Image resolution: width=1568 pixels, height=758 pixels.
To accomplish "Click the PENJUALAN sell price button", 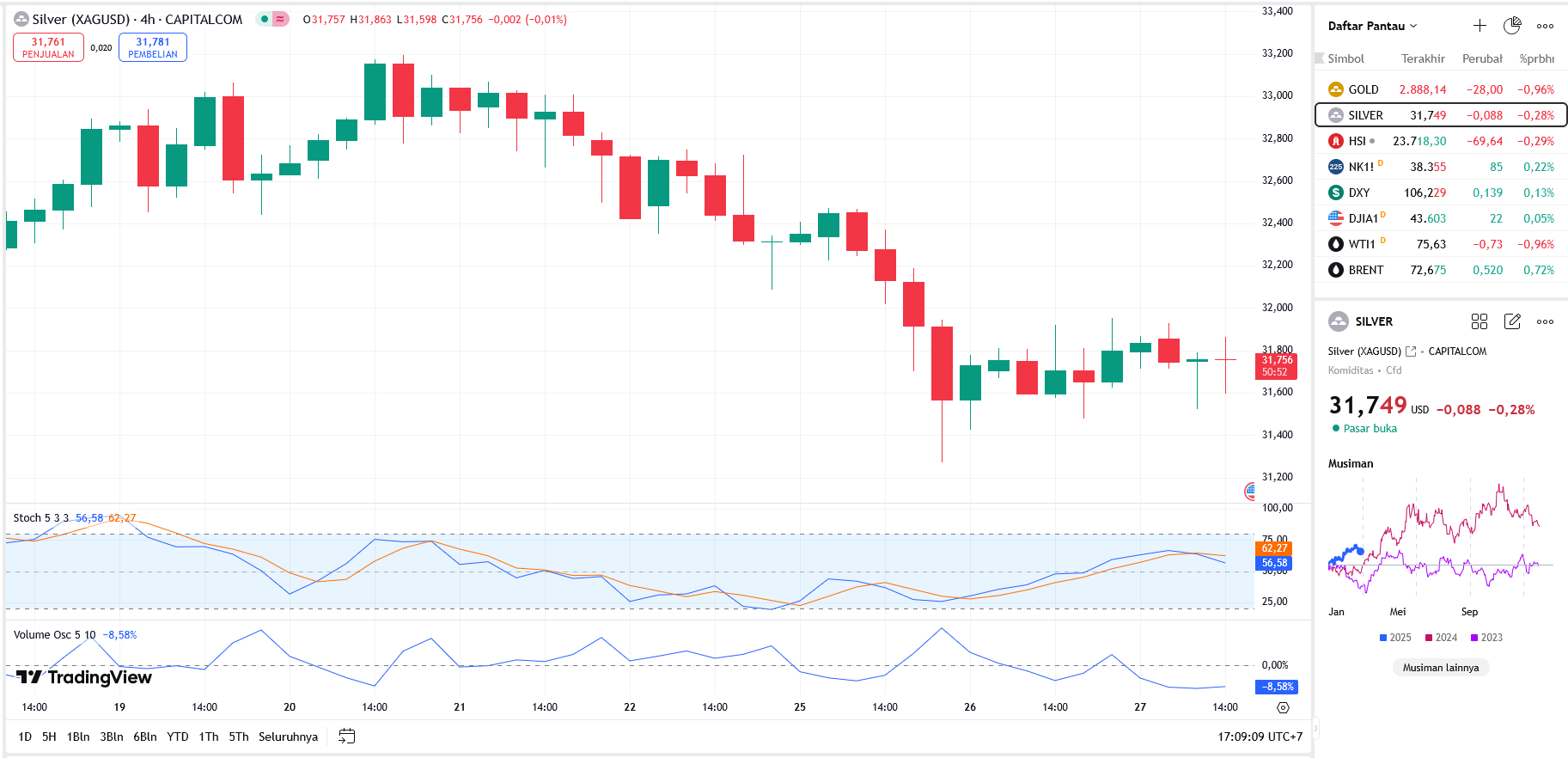I will (48, 47).
